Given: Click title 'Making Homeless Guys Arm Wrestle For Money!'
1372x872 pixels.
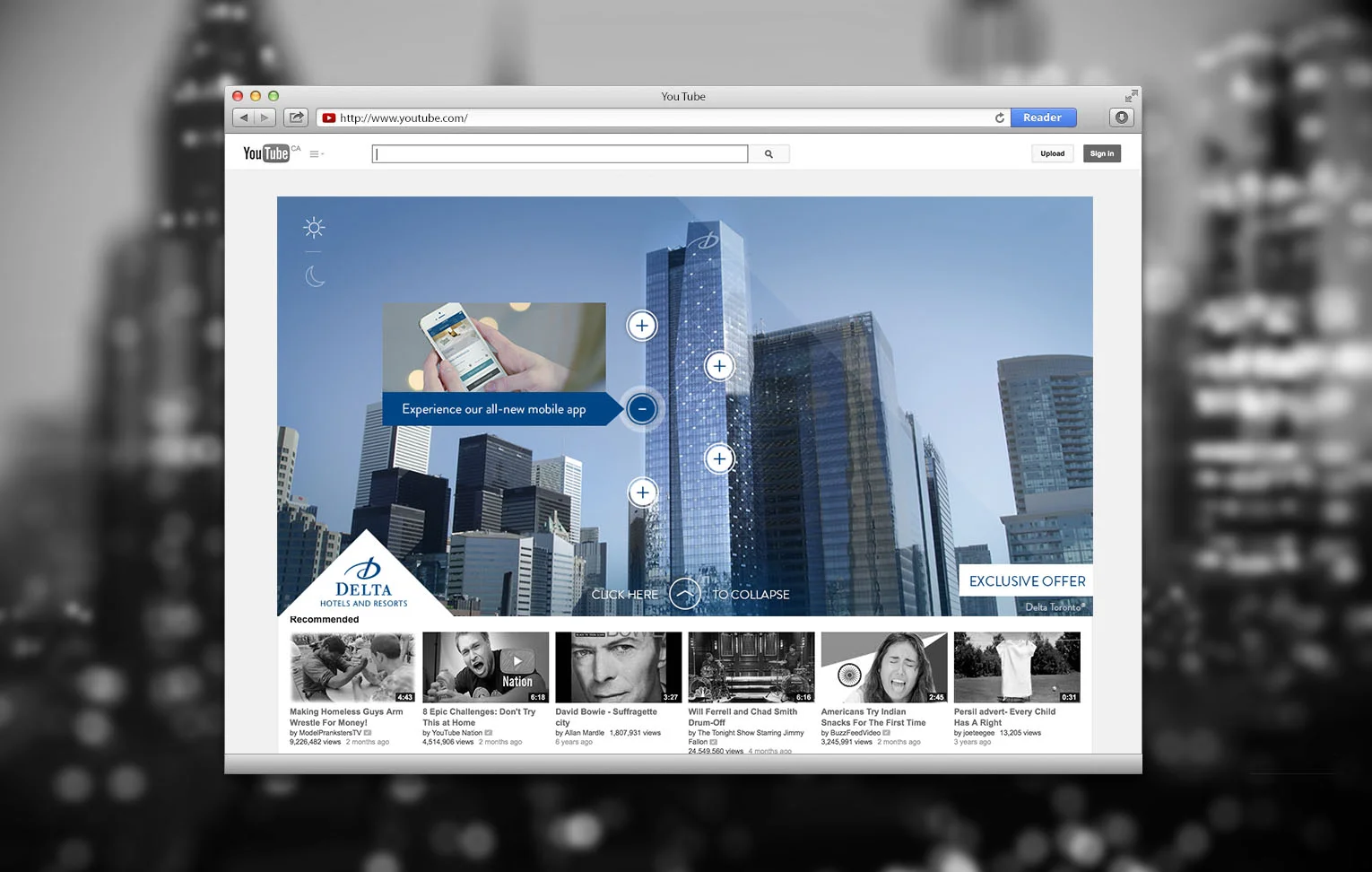Looking at the screenshot, I should [346, 717].
